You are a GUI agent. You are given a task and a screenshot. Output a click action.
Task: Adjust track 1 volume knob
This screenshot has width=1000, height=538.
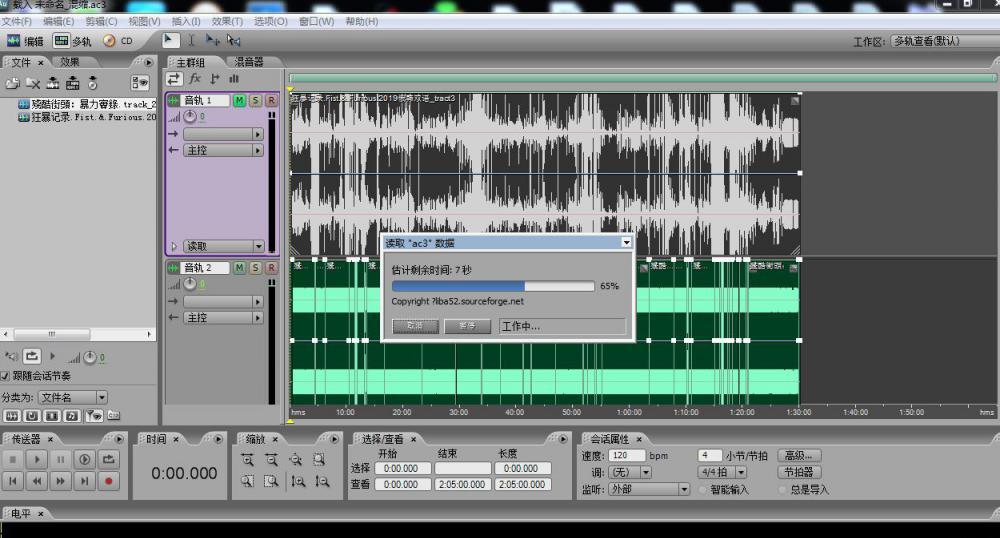click(x=190, y=117)
